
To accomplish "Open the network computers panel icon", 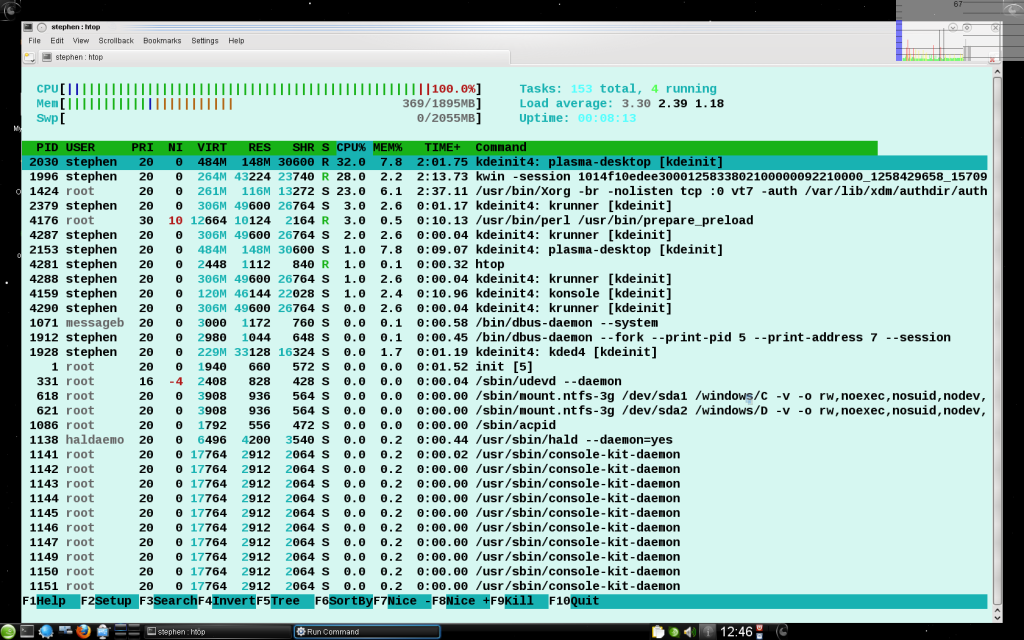I will click(x=65, y=632).
